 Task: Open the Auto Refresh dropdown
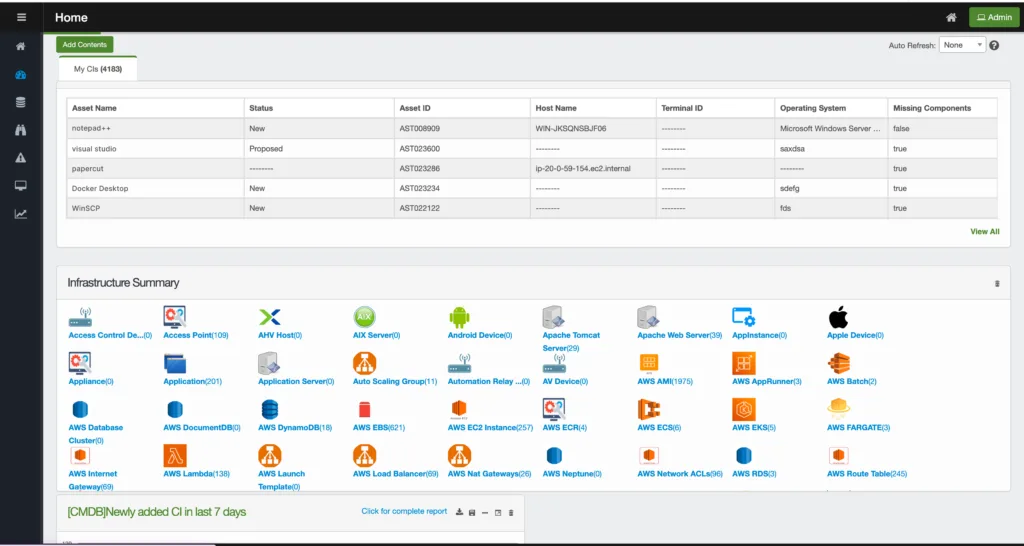click(x=962, y=45)
